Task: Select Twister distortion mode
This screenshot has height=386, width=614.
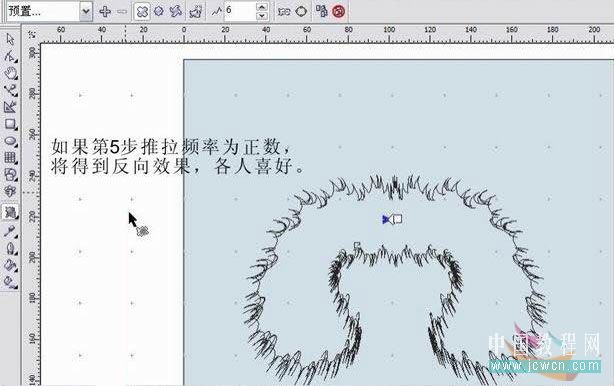Action: click(176, 11)
